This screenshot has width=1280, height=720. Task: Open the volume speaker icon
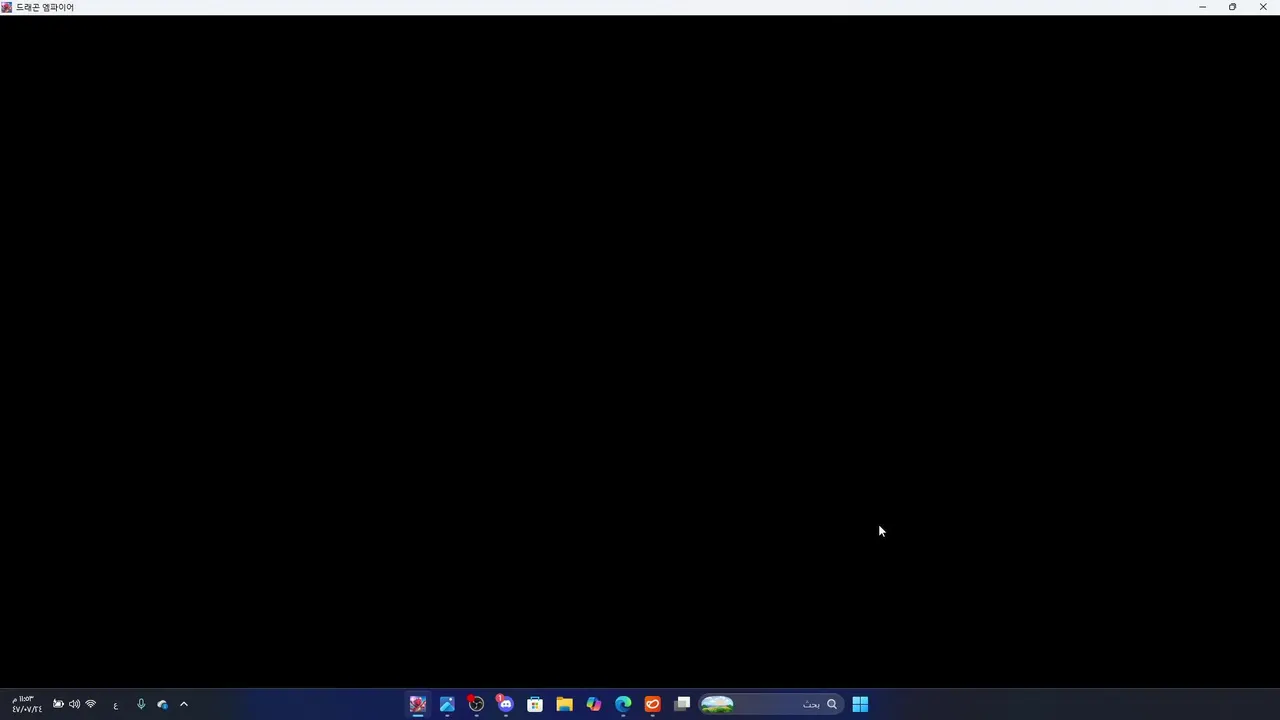pyautogui.click(x=74, y=704)
